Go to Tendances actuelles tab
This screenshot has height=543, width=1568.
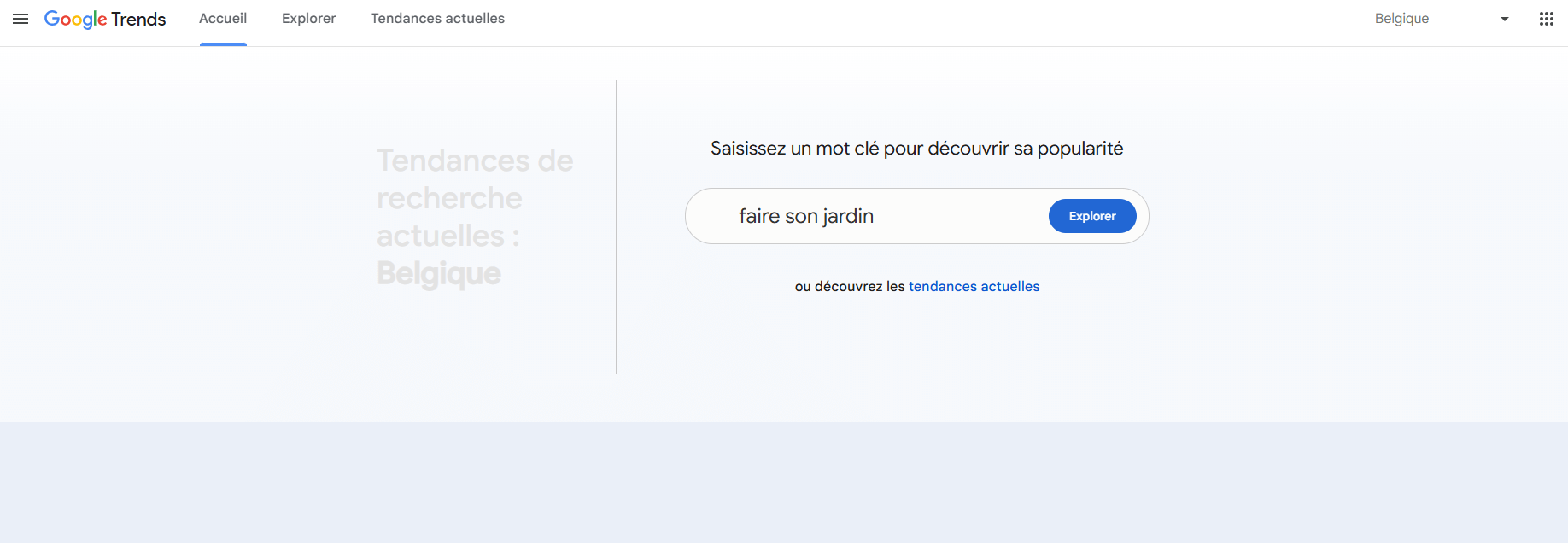tap(437, 19)
